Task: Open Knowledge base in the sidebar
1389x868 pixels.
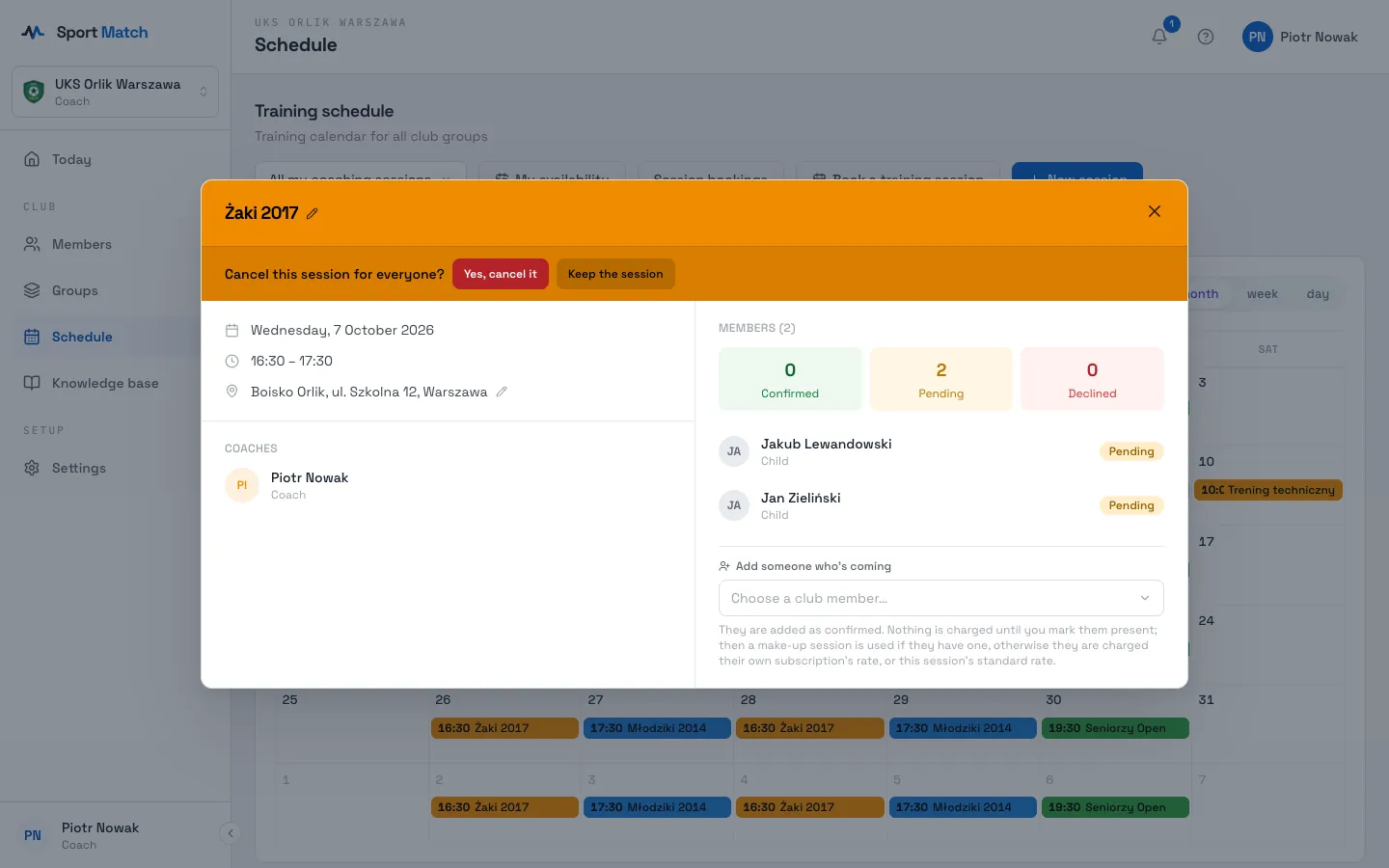Action: pos(116,383)
